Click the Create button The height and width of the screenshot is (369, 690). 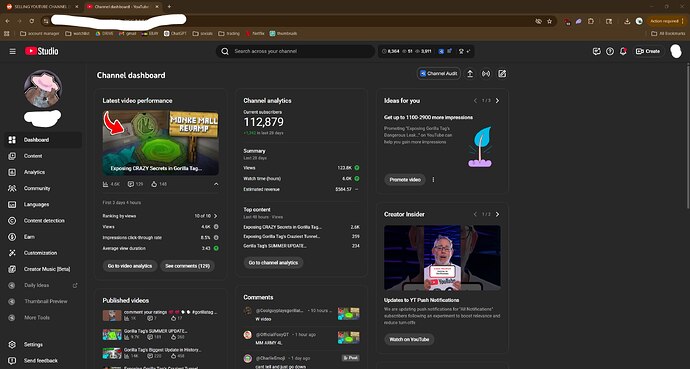click(x=648, y=51)
